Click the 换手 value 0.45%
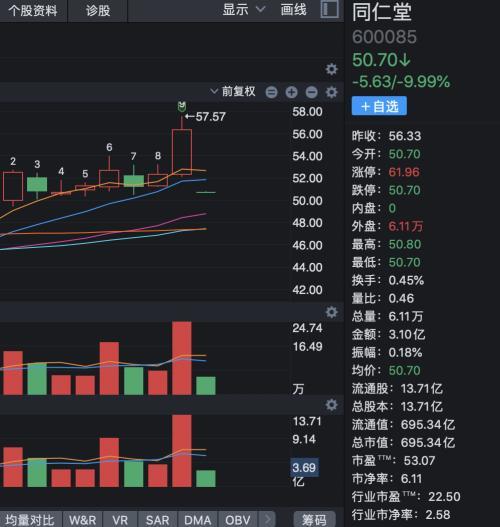 coord(406,280)
